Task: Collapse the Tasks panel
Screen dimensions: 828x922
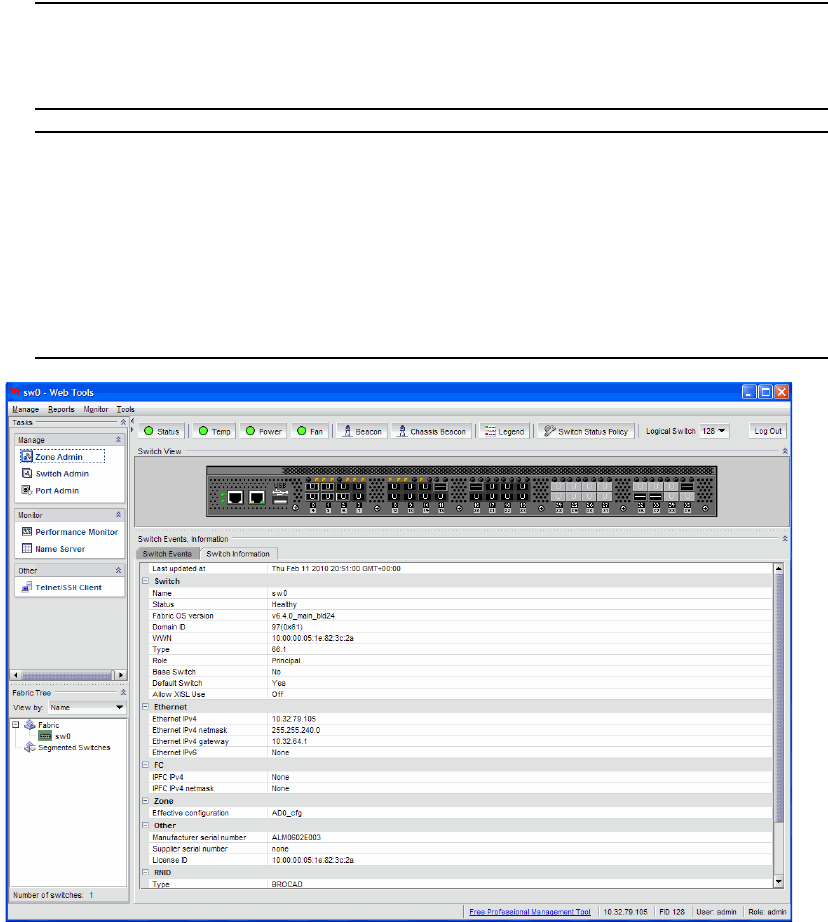Action: [x=123, y=422]
